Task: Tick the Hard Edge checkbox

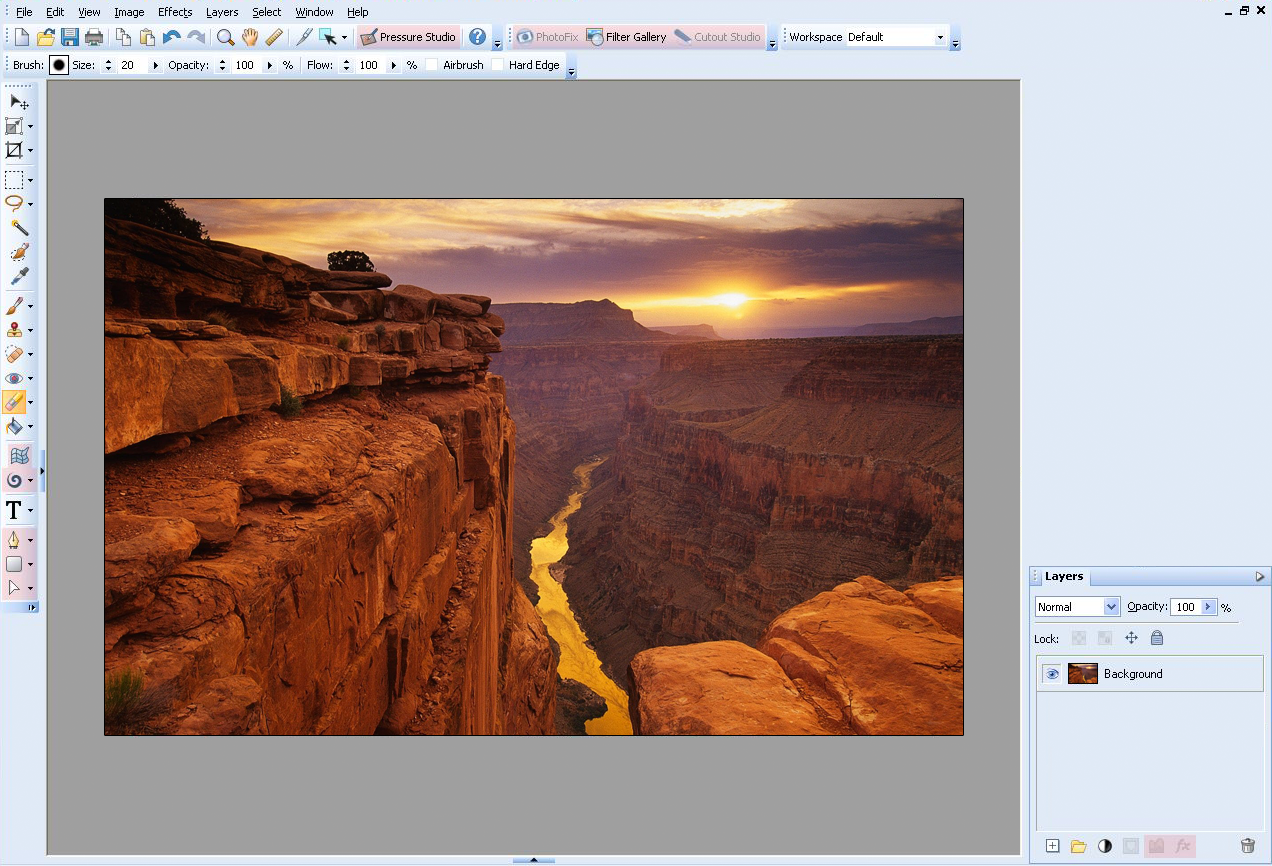Action: [x=497, y=65]
